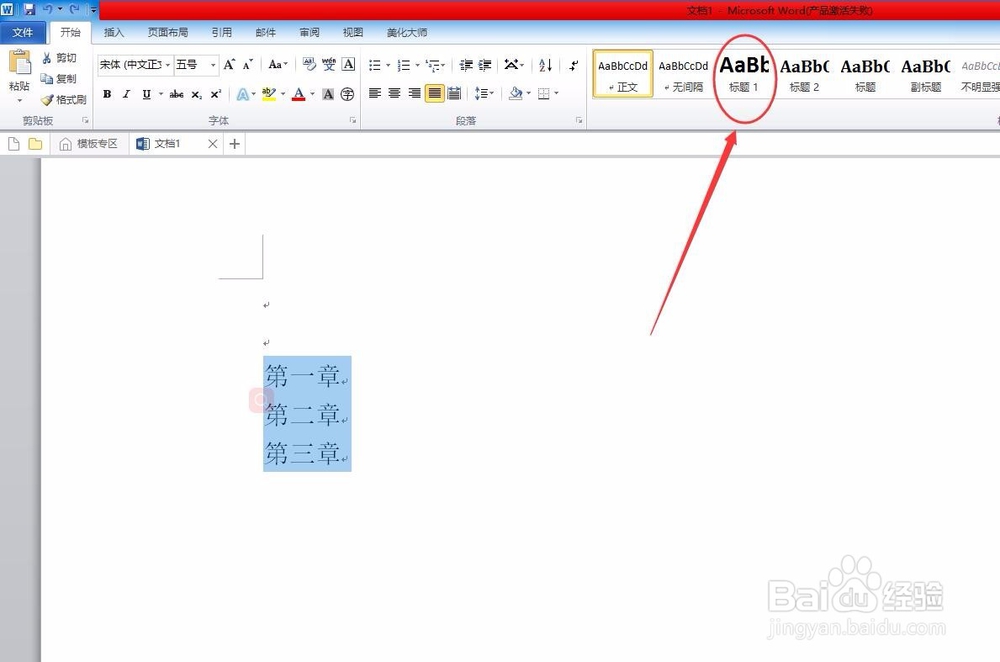This screenshot has height=662, width=1000.
Task: Close the 文档1 document tab
Action: pyautogui.click(x=213, y=144)
